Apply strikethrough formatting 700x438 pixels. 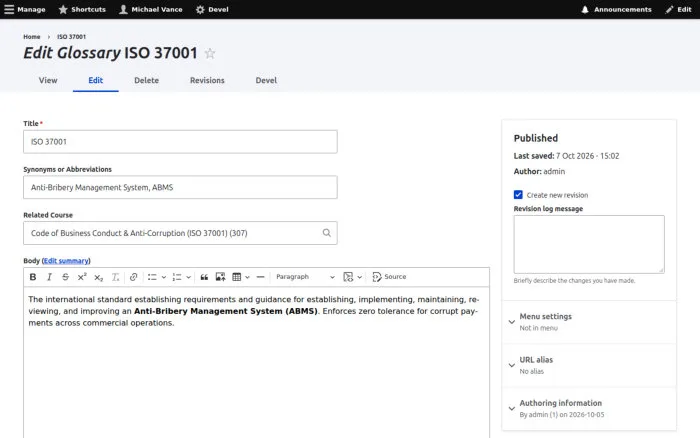coord(65,277)
